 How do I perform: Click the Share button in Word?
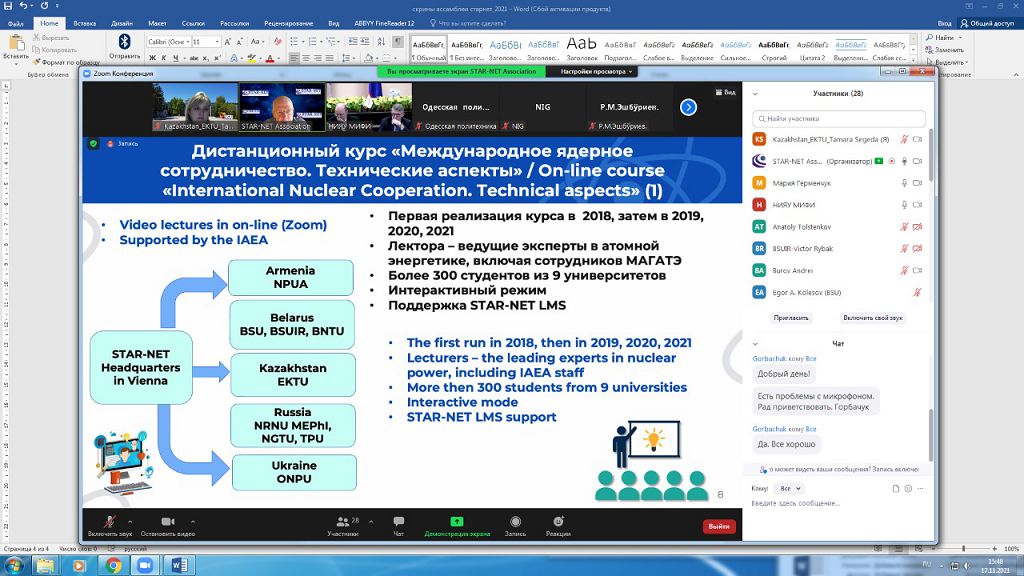tap(986, 24)
